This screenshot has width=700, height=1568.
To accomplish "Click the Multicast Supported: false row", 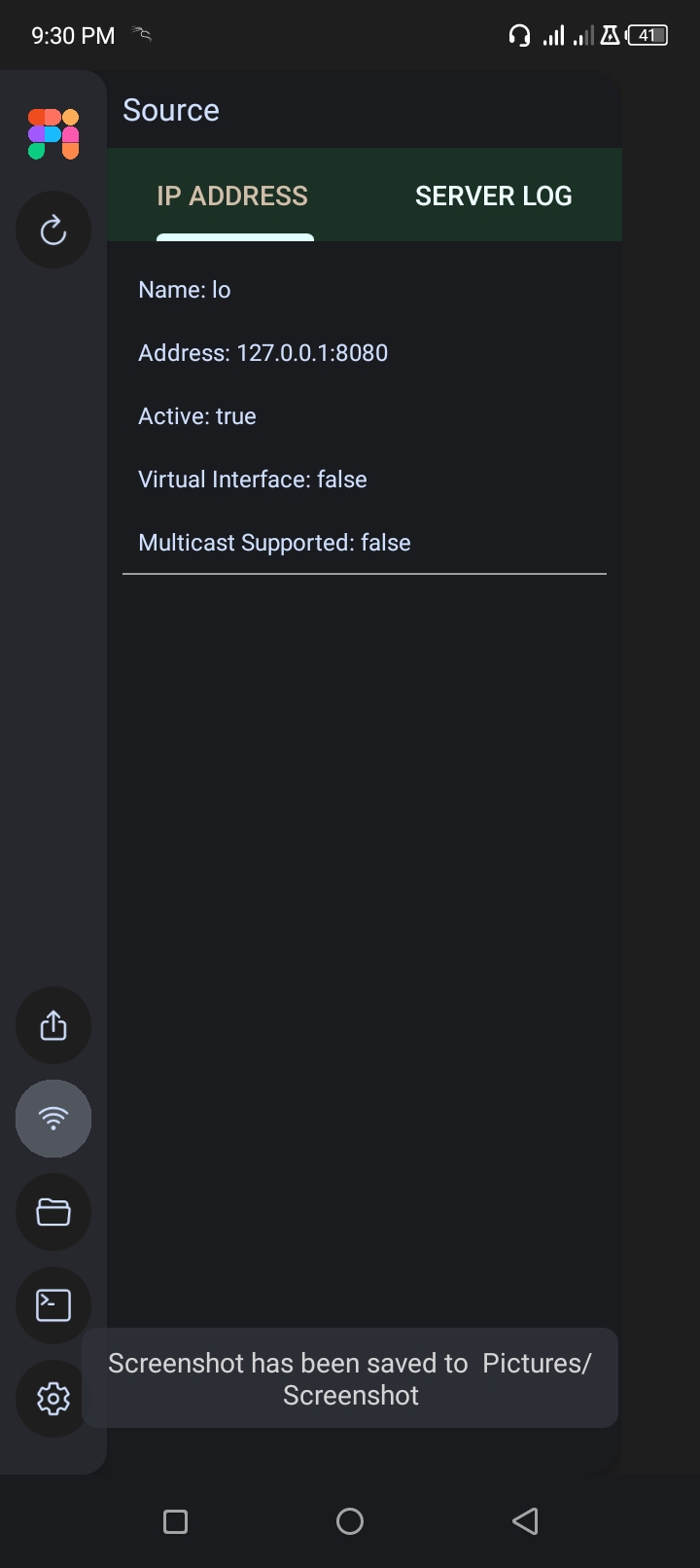I will point(274,542).
